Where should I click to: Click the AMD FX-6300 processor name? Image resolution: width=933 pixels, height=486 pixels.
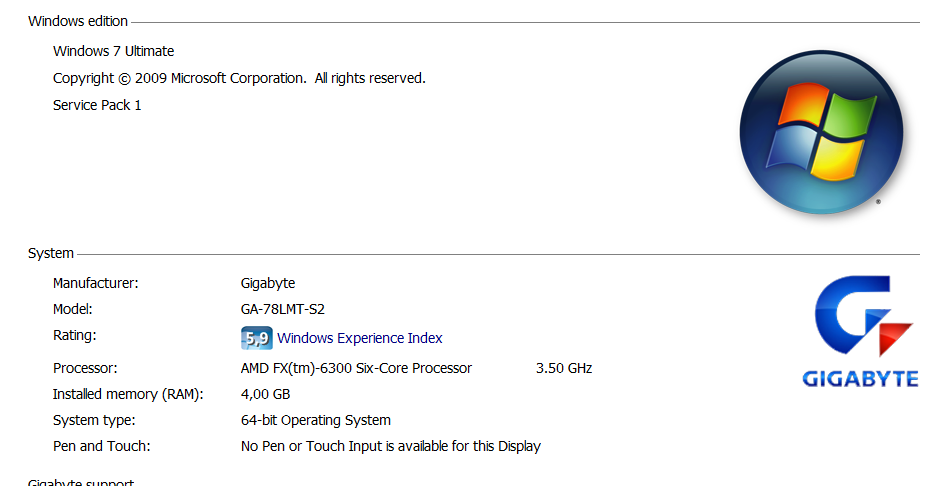(356, 368)
